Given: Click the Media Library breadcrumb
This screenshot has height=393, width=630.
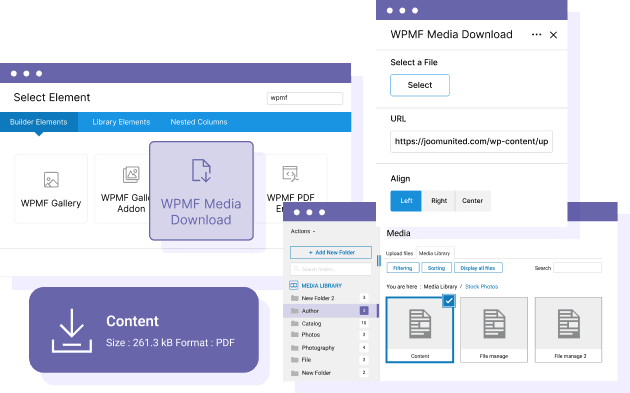Looking at the screenshot, I should point(440,287).
